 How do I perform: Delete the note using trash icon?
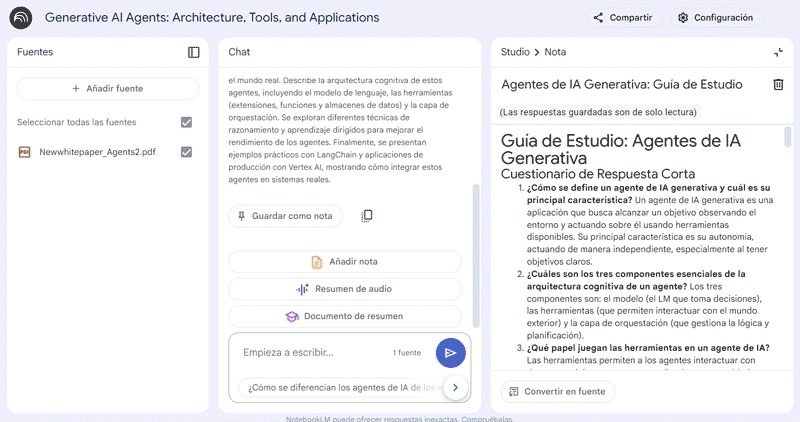778,85
